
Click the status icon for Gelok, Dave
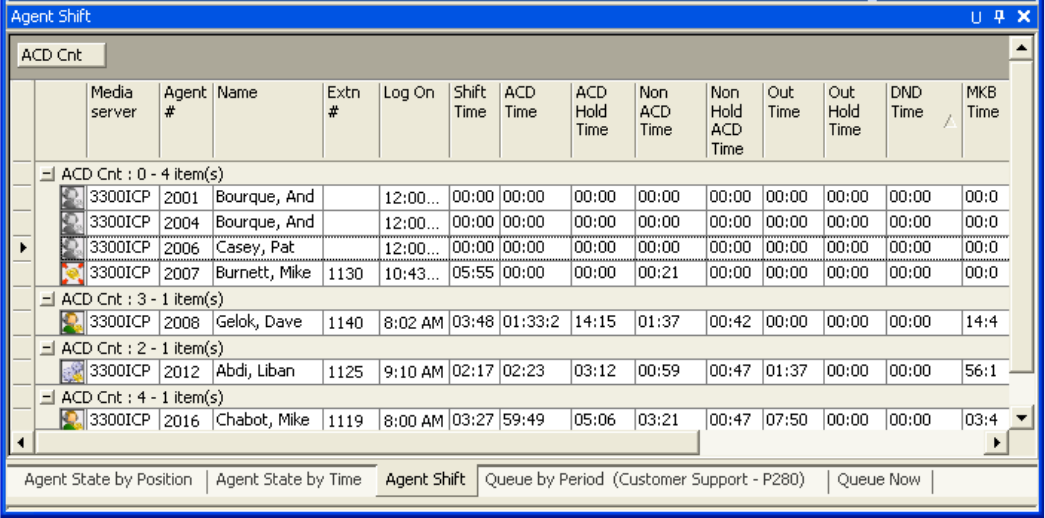(72, 323)
